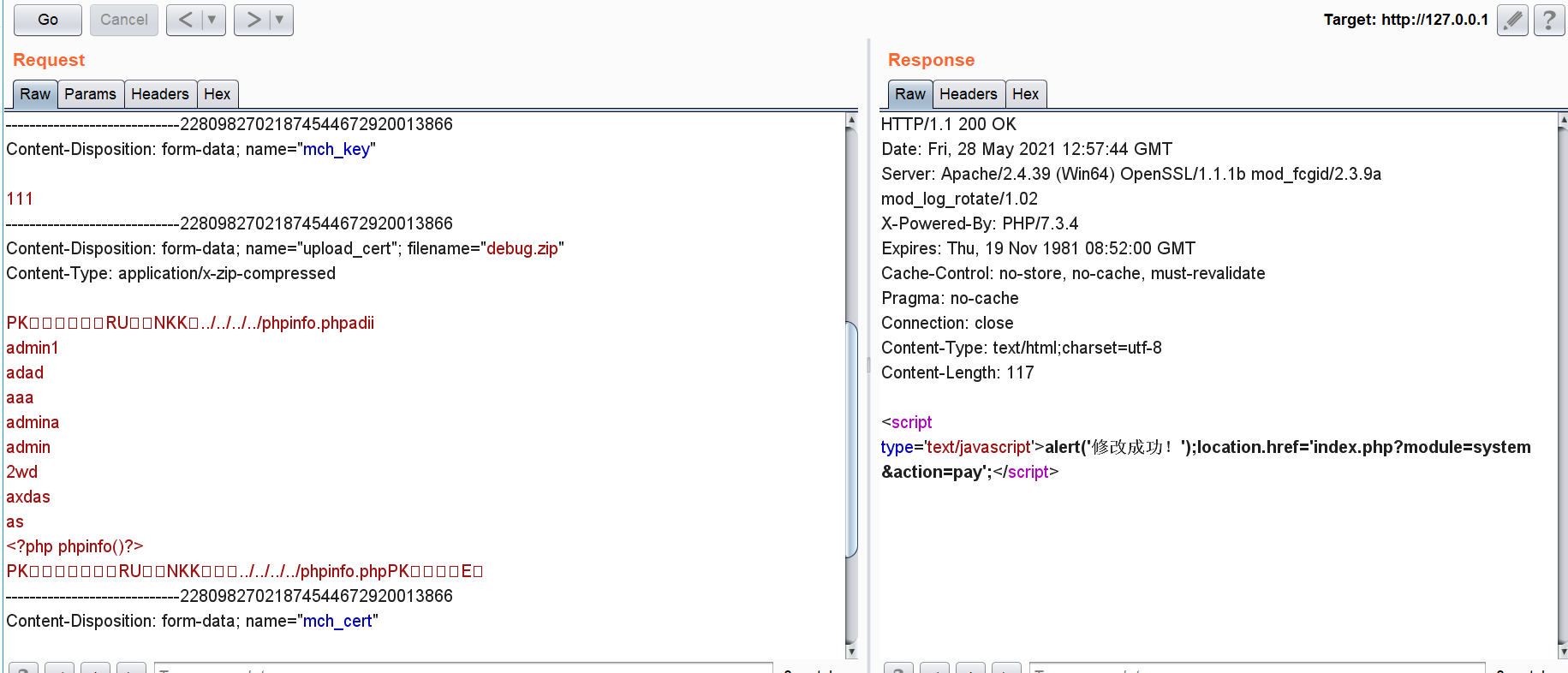Click the adad line in request body
The height and width of the screenshot is (673, 1568).
point(25,372)
